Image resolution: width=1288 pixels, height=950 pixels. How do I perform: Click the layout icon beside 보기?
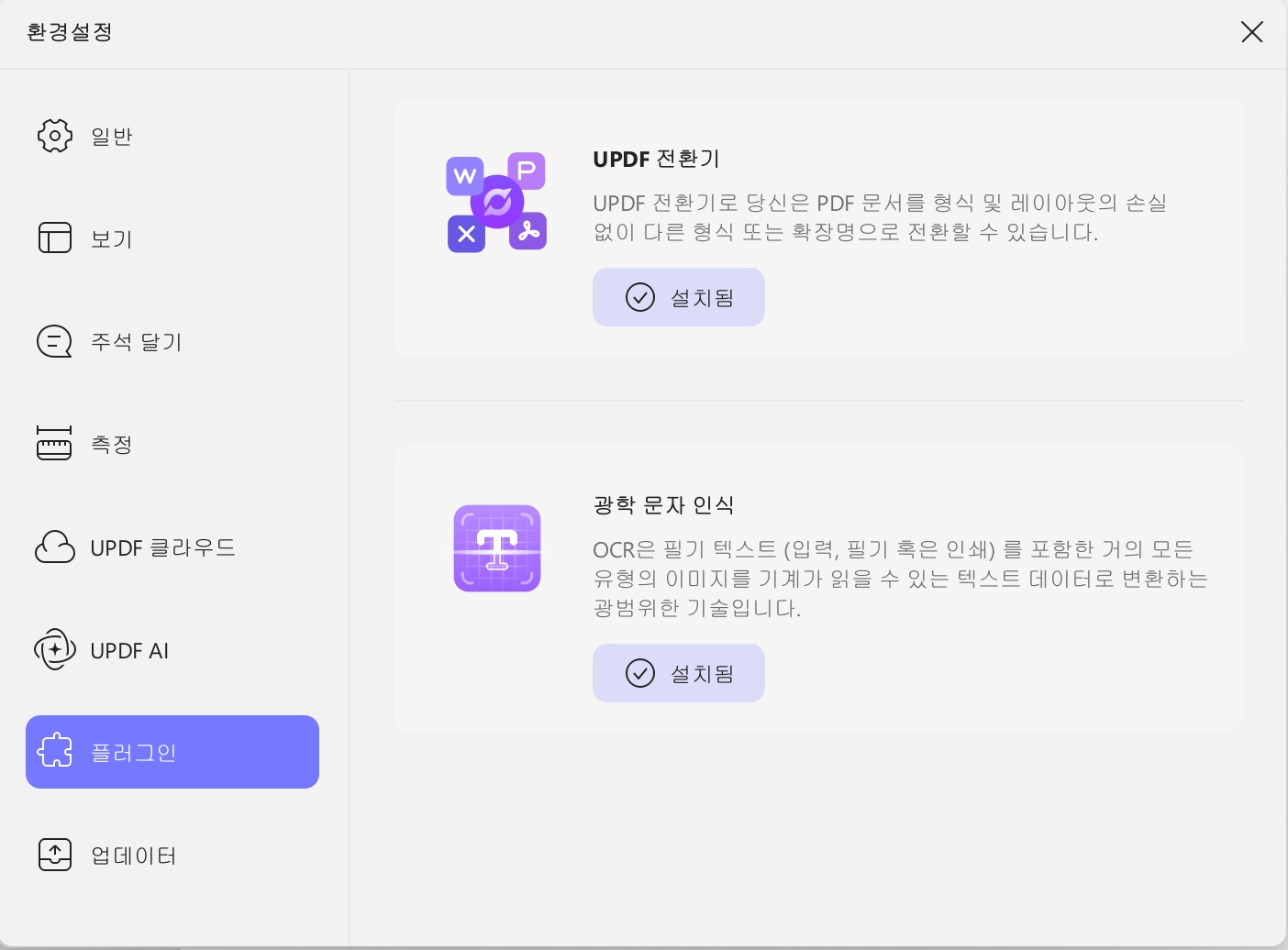click(x=55, y=237)
